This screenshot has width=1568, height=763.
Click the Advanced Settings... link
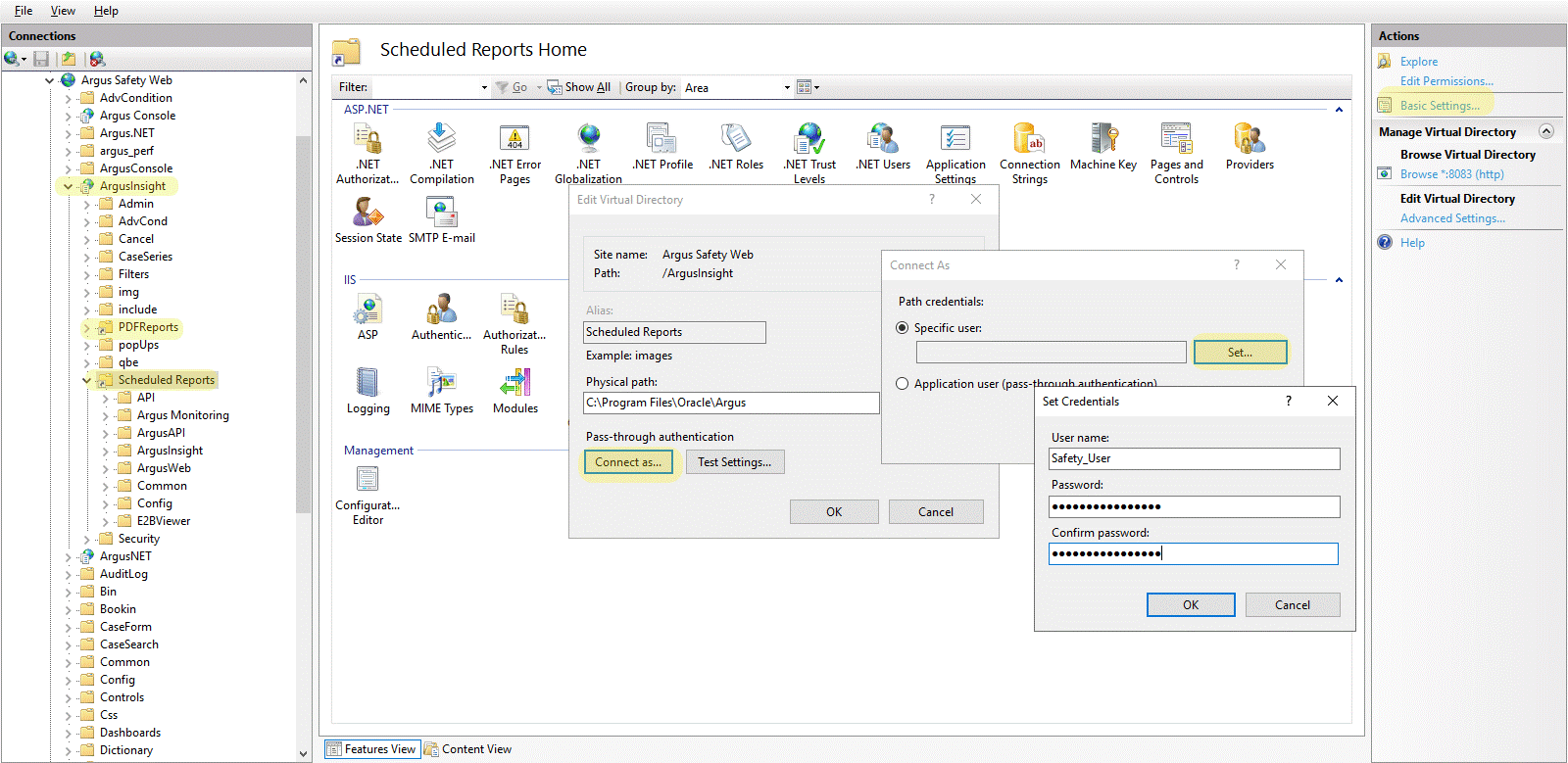tap(1452, 218)
